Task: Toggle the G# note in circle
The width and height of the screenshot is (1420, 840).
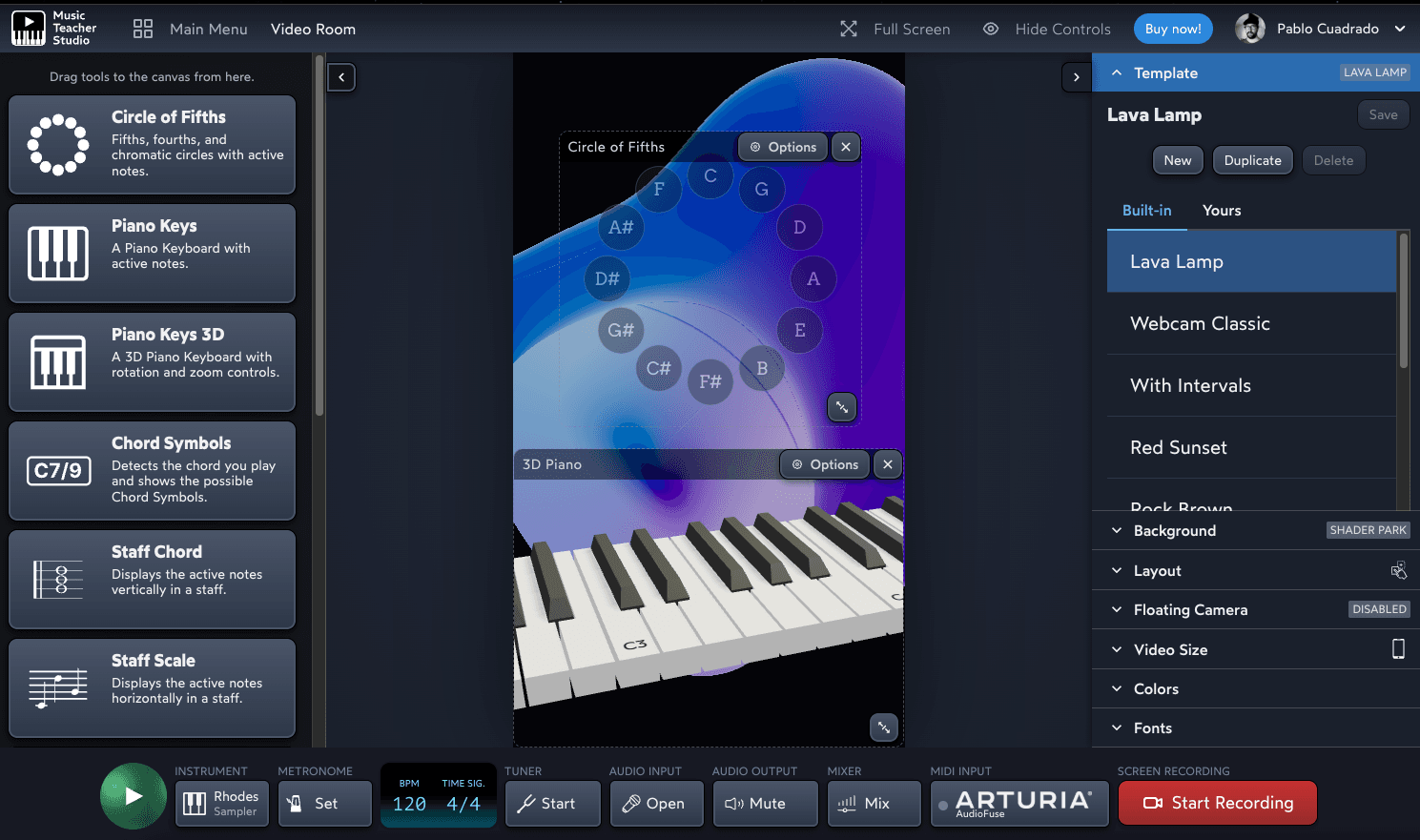Action: (x=621, y=330)
